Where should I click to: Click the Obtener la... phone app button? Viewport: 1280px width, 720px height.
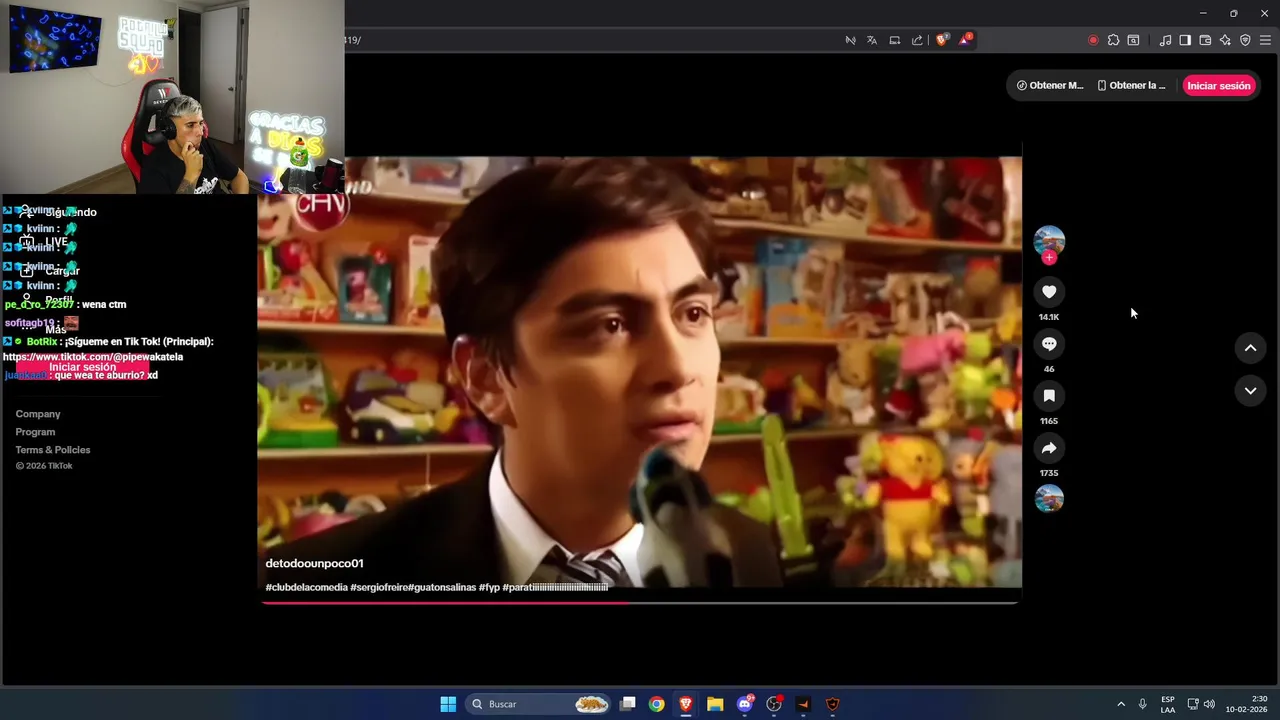coord(1131,86)
